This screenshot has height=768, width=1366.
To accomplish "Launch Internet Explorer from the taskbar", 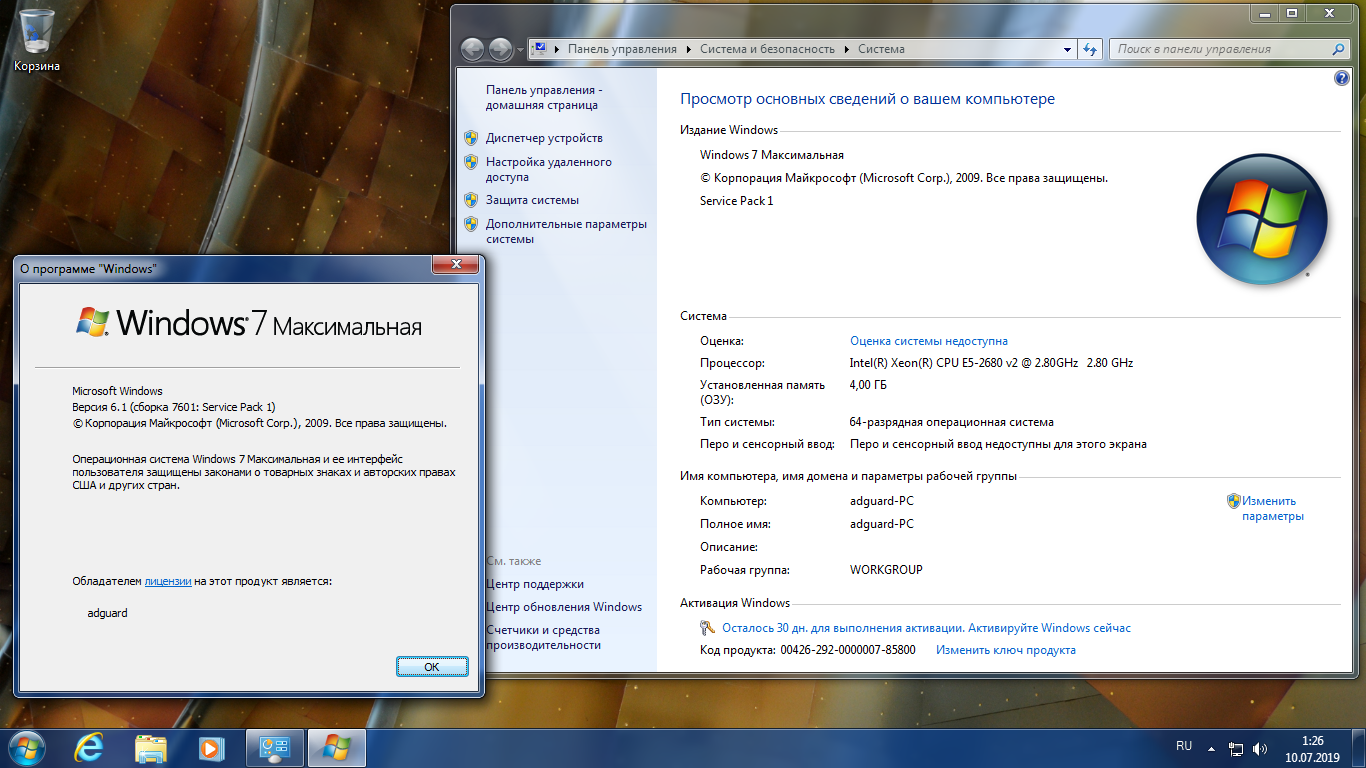I will [x=91, y=748].
